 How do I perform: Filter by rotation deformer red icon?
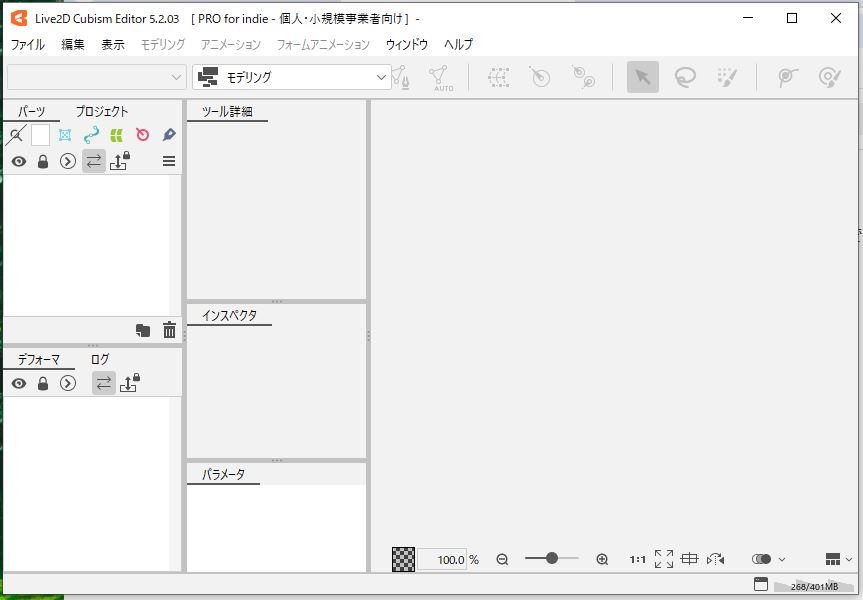(143, 135)
